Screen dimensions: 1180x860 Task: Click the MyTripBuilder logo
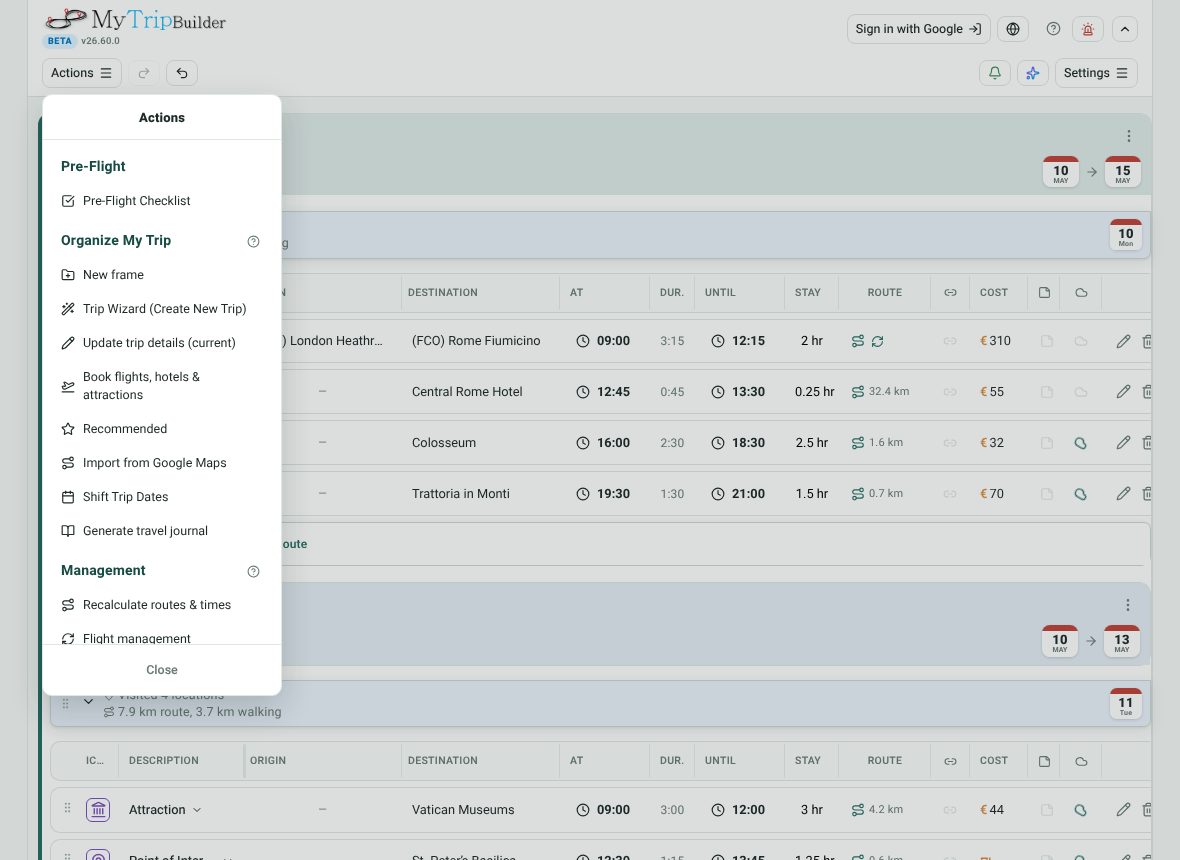click(135, 20)
